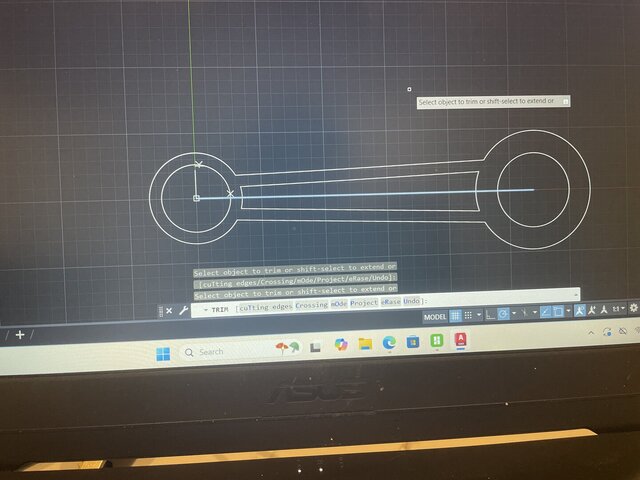This screenshot has height=480, width=640.
Task: Open snap mode settings dropdown arrow
Action: (x=478, y=315)
